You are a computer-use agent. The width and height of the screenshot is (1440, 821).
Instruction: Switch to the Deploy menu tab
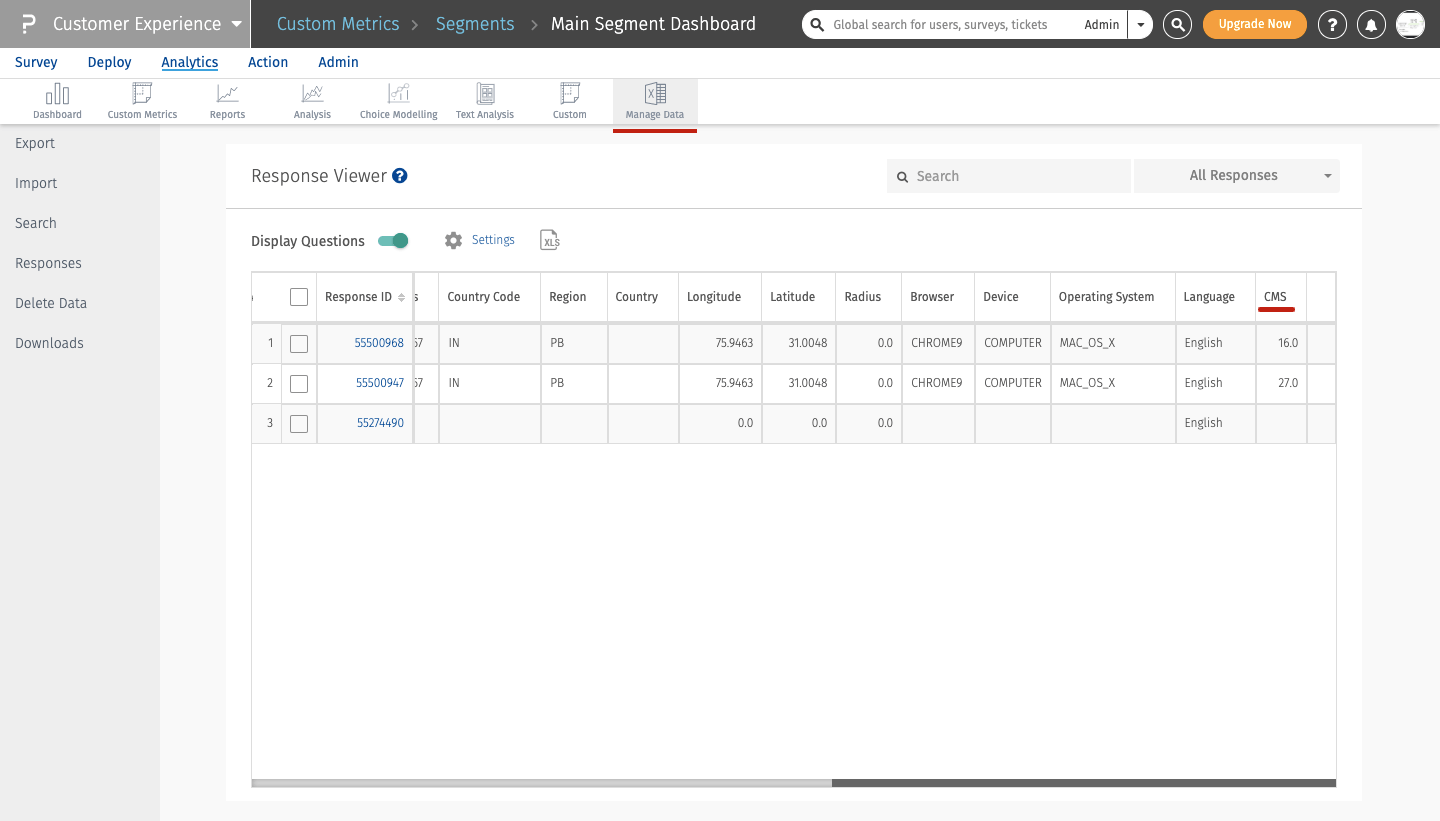109,62
